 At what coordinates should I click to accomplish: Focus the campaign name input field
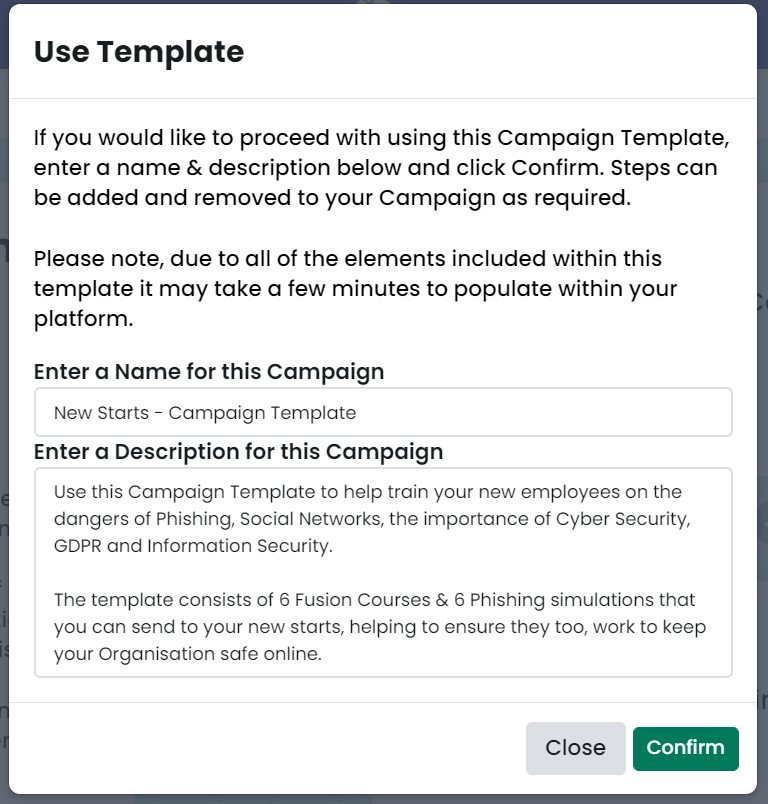coord(383,412)
